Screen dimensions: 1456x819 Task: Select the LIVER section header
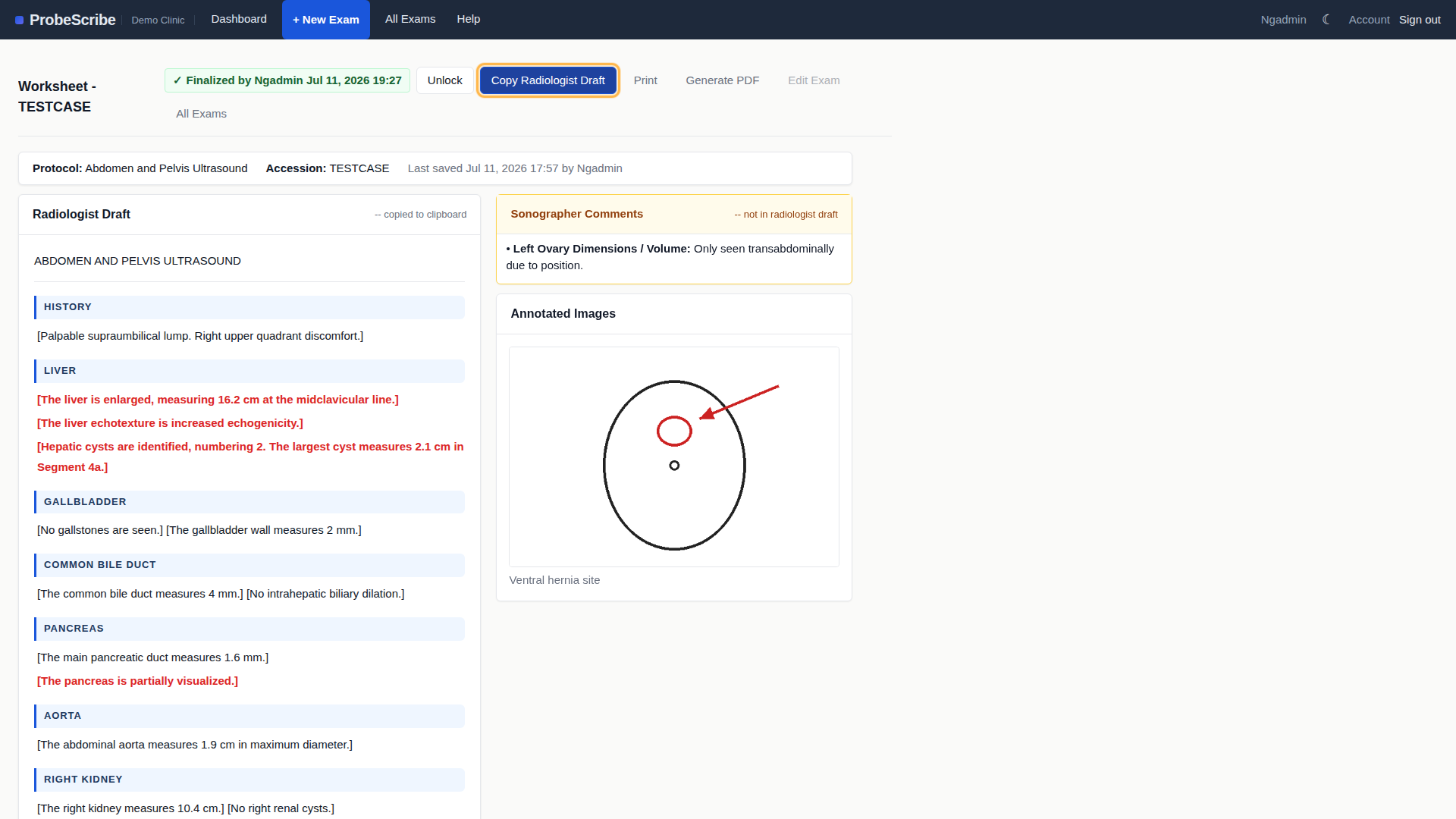pos(249,371)
